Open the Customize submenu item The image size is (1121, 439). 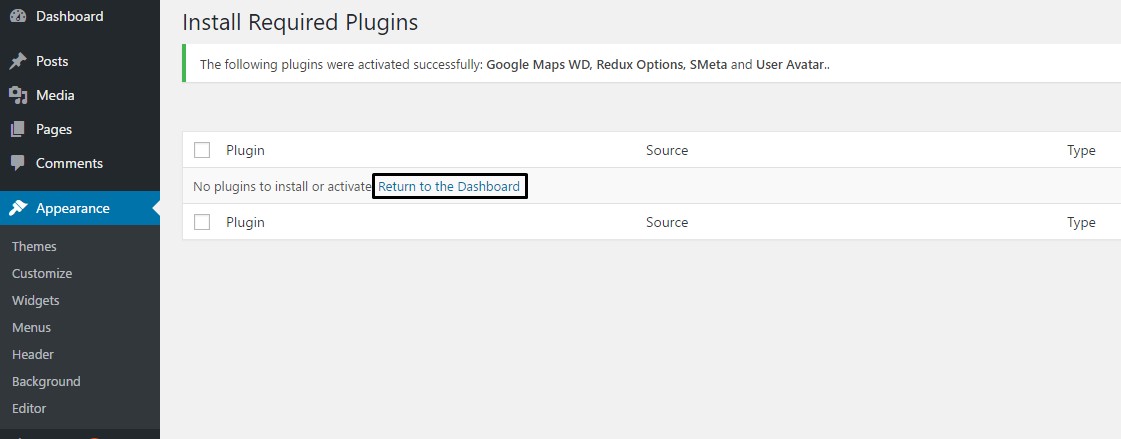[x=42, y=274]
